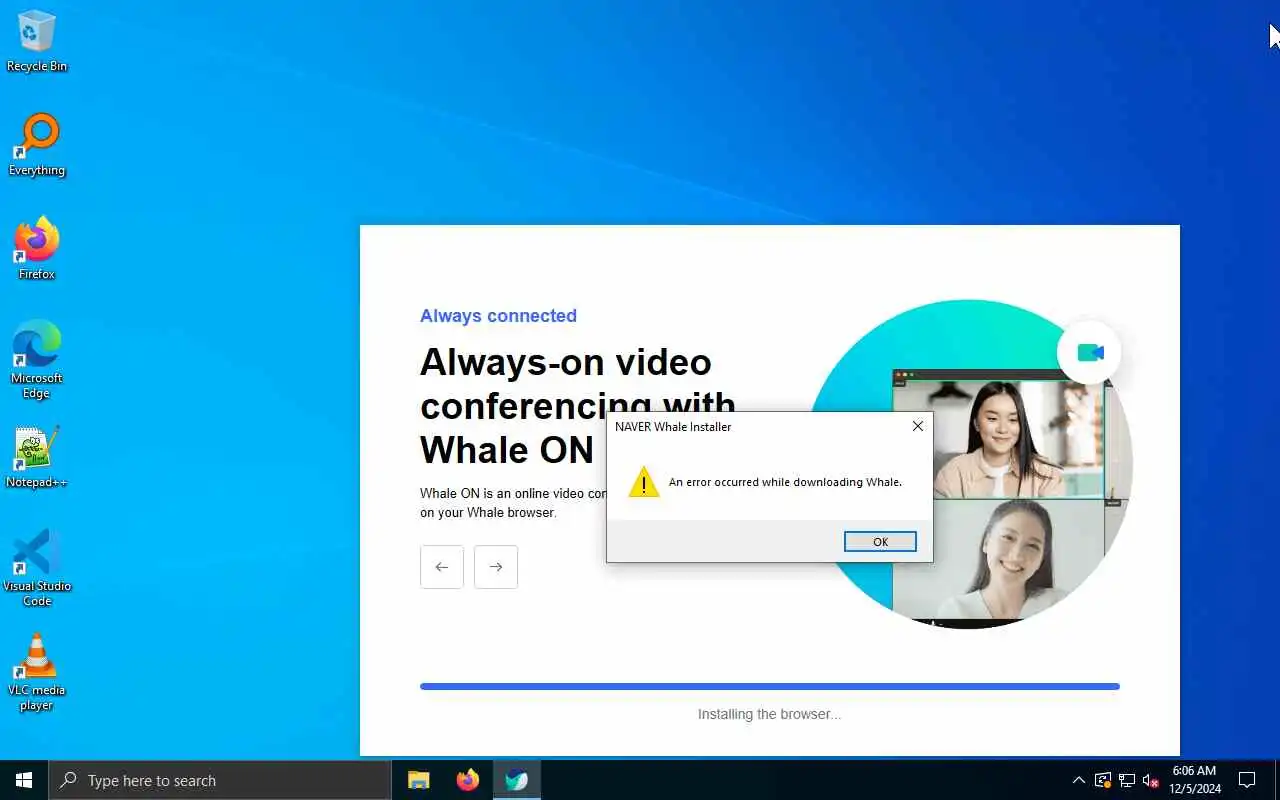Click the network status tray icon

coord(1127,780)
